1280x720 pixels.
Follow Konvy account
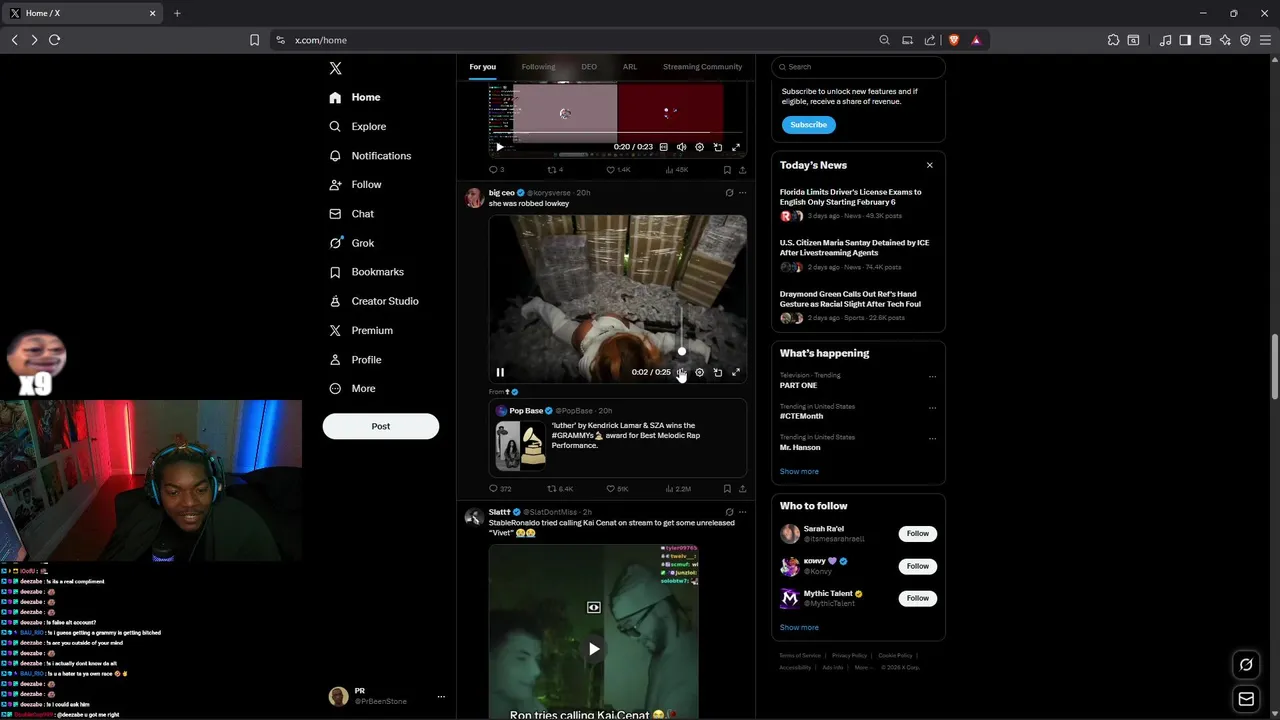pos(917,566)
